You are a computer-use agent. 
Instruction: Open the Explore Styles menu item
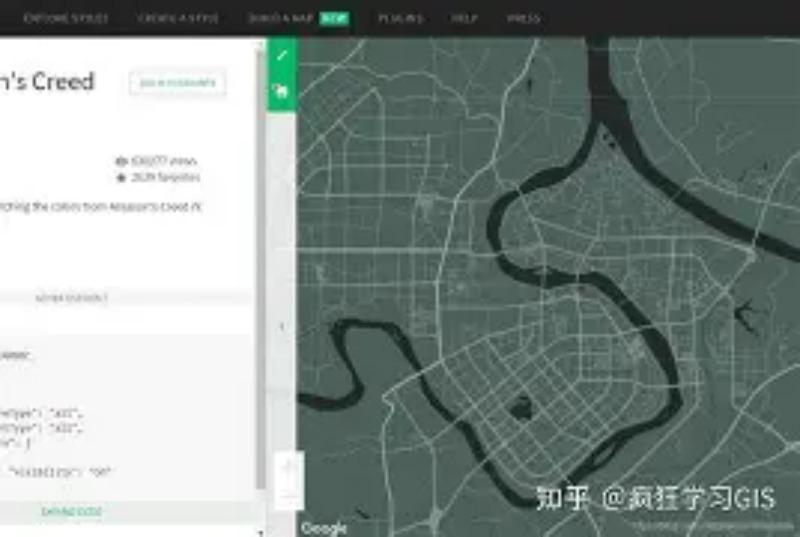[x=66, y=18]
